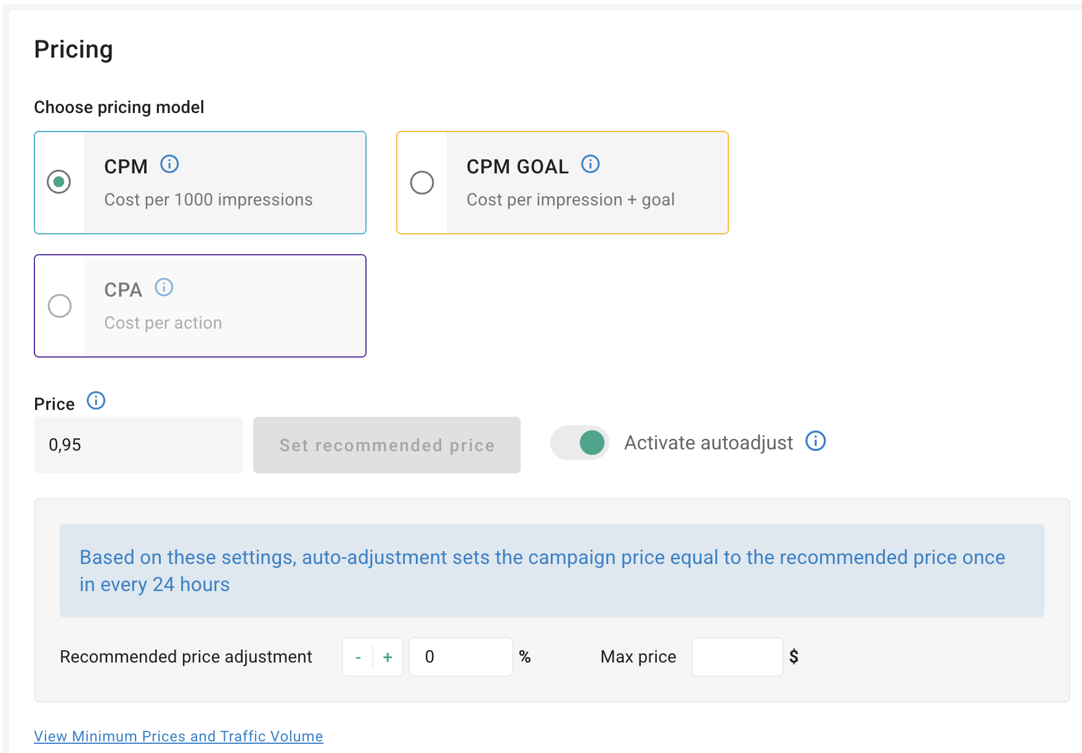Select the CPA pricing model radio button
1082x753 pixels.
click(x=60, y=306)
